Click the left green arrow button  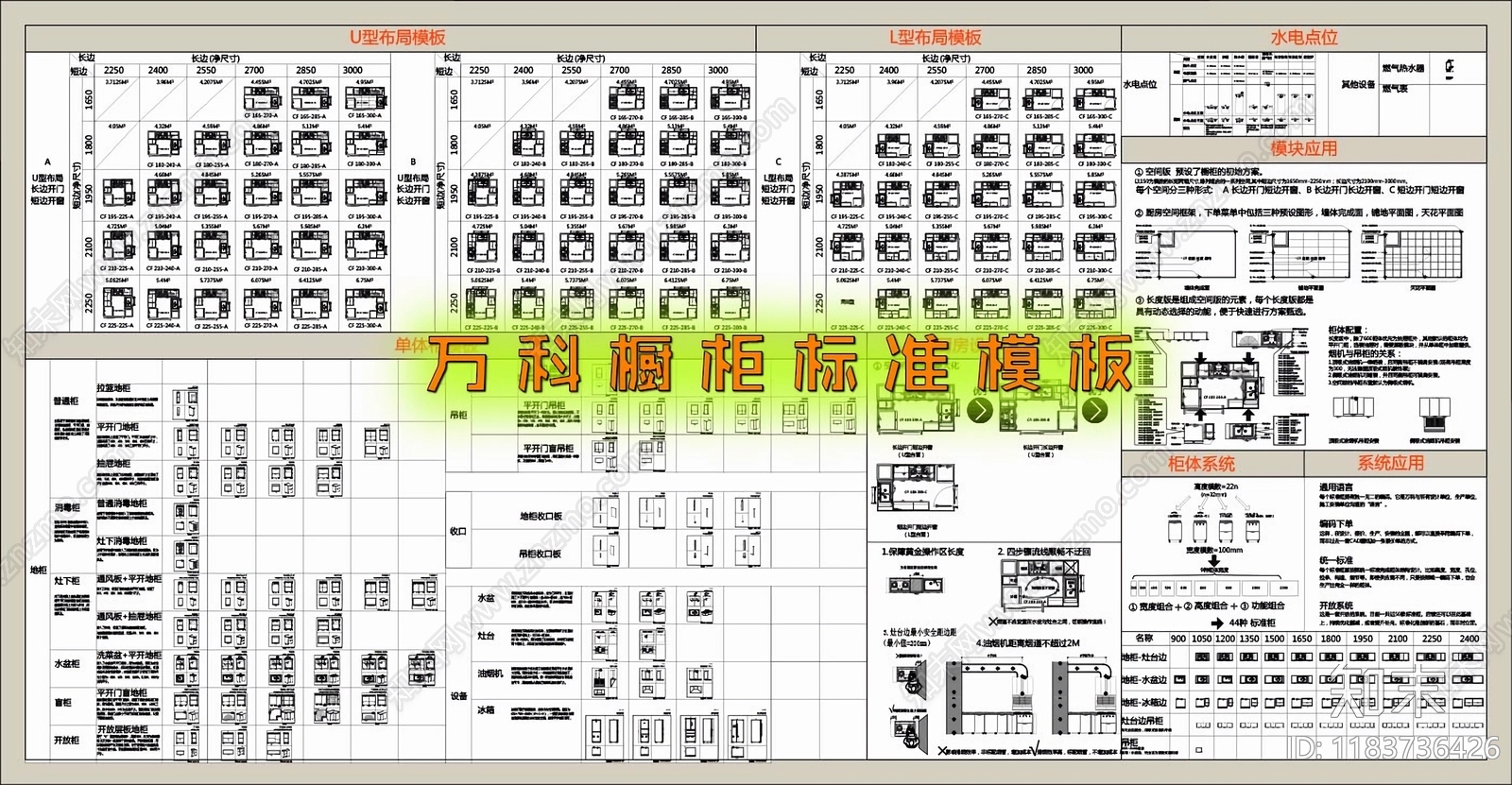point(980,411)
